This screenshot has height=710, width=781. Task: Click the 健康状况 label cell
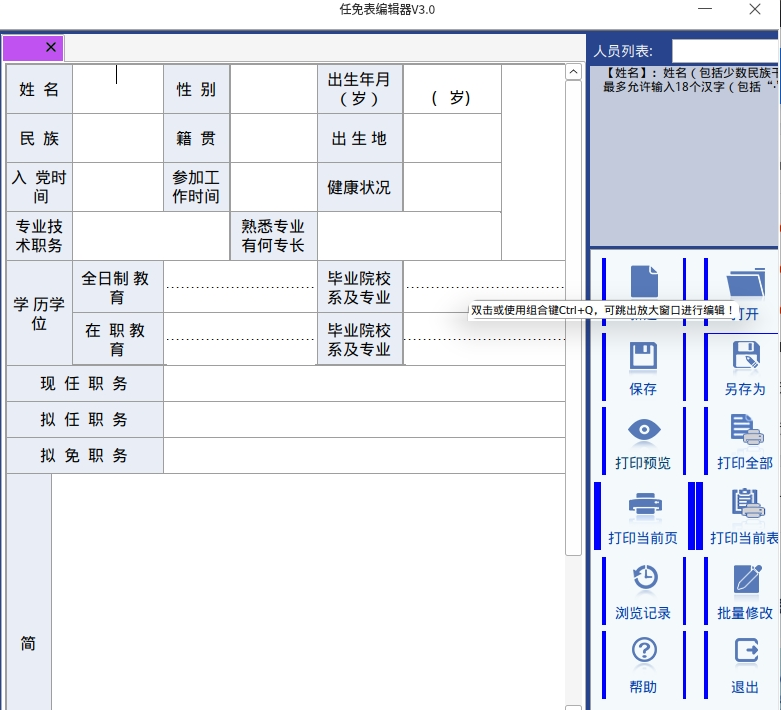click(x=360, y=187)
